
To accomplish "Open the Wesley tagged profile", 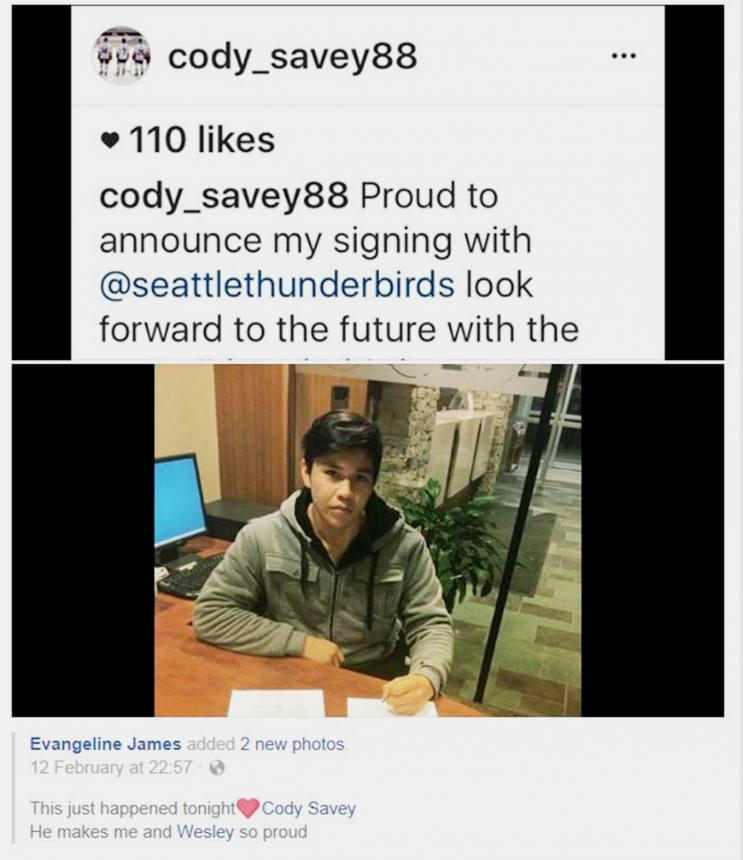I will click(205, 832).
